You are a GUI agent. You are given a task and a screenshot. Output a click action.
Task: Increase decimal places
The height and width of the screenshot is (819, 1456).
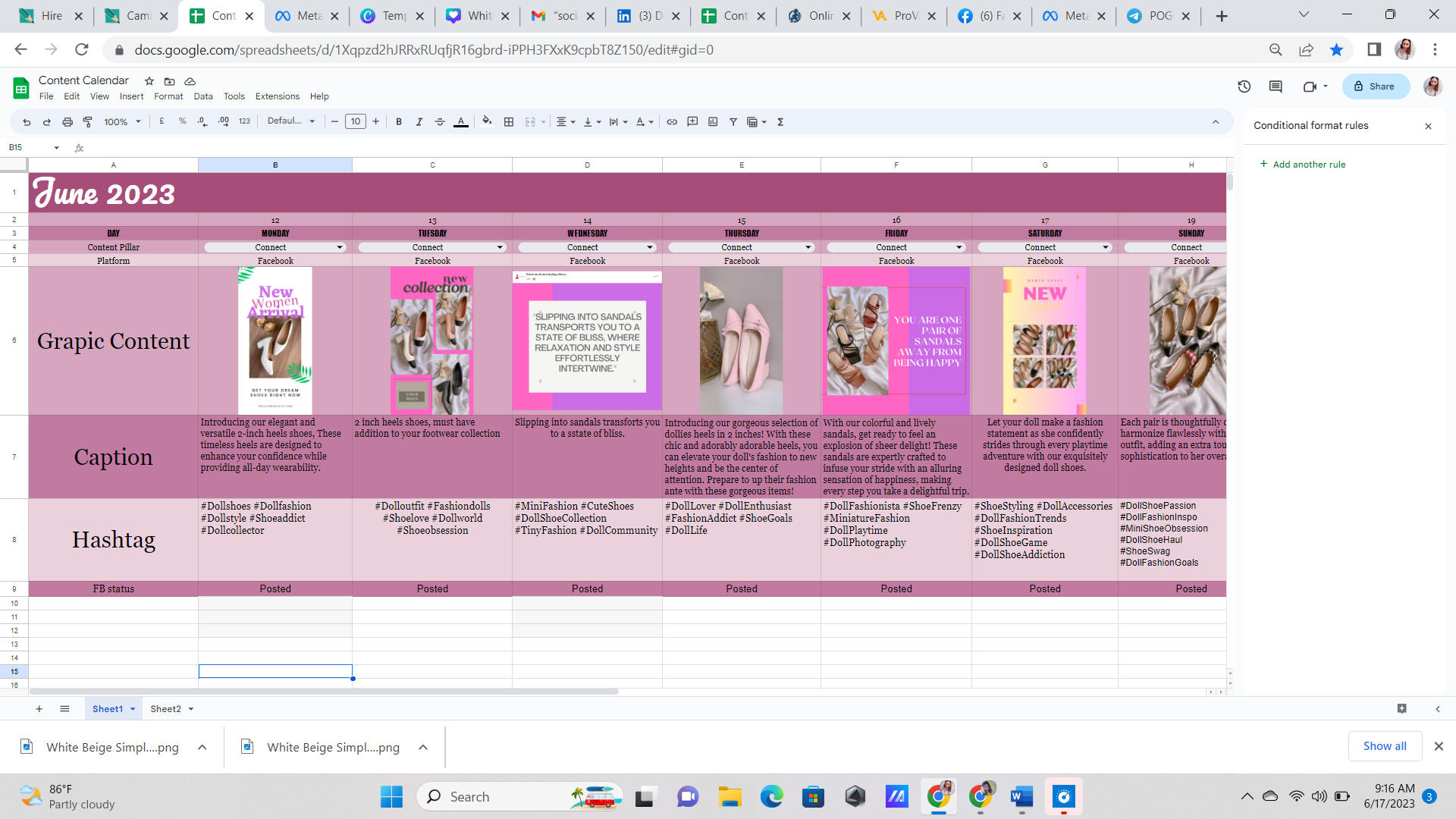click(223, 121)
